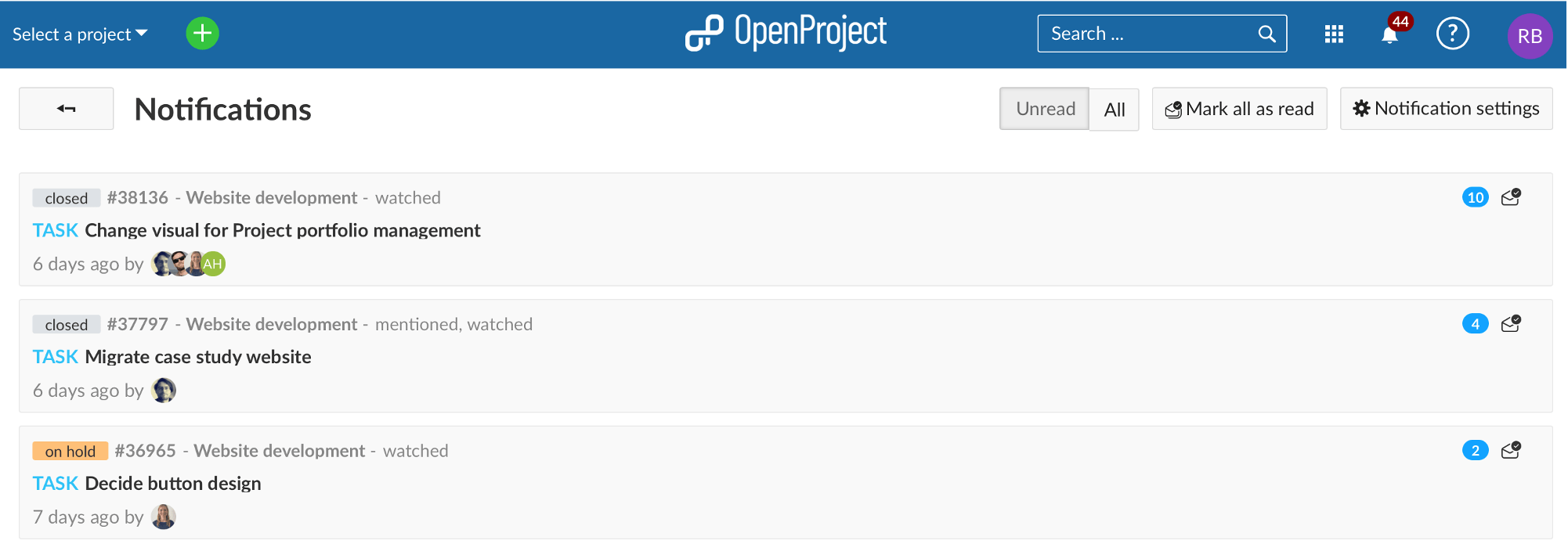1568x544 pixels.
Task: Select the Unread notifications tab
Action: (x=1044, y=109)
